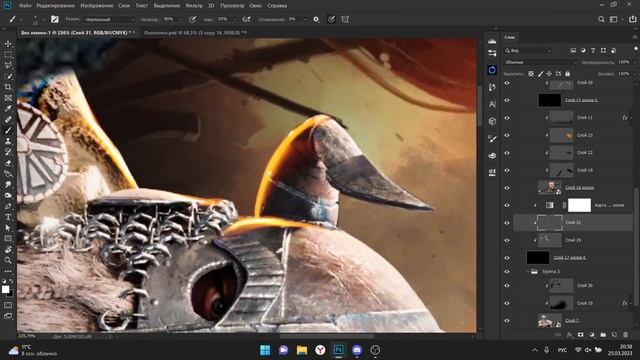Click the lock all padlock icon
640x360 pixels.
point(567,73)
